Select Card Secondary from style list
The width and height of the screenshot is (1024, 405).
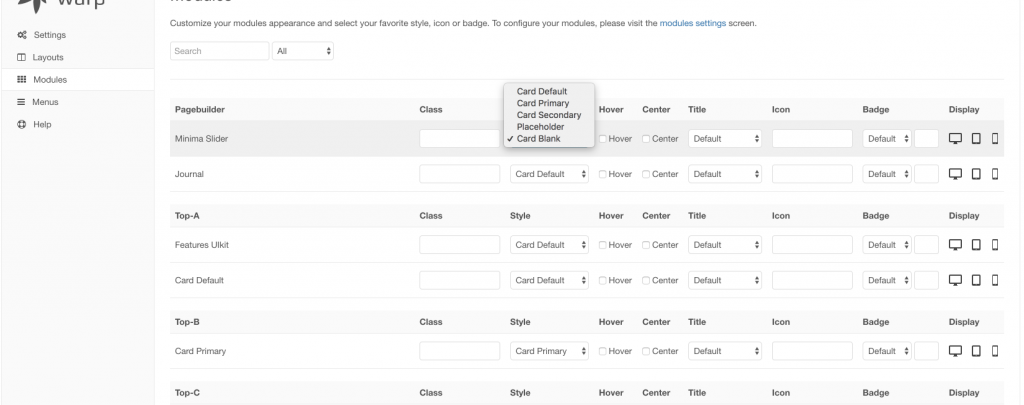(548, 115)
